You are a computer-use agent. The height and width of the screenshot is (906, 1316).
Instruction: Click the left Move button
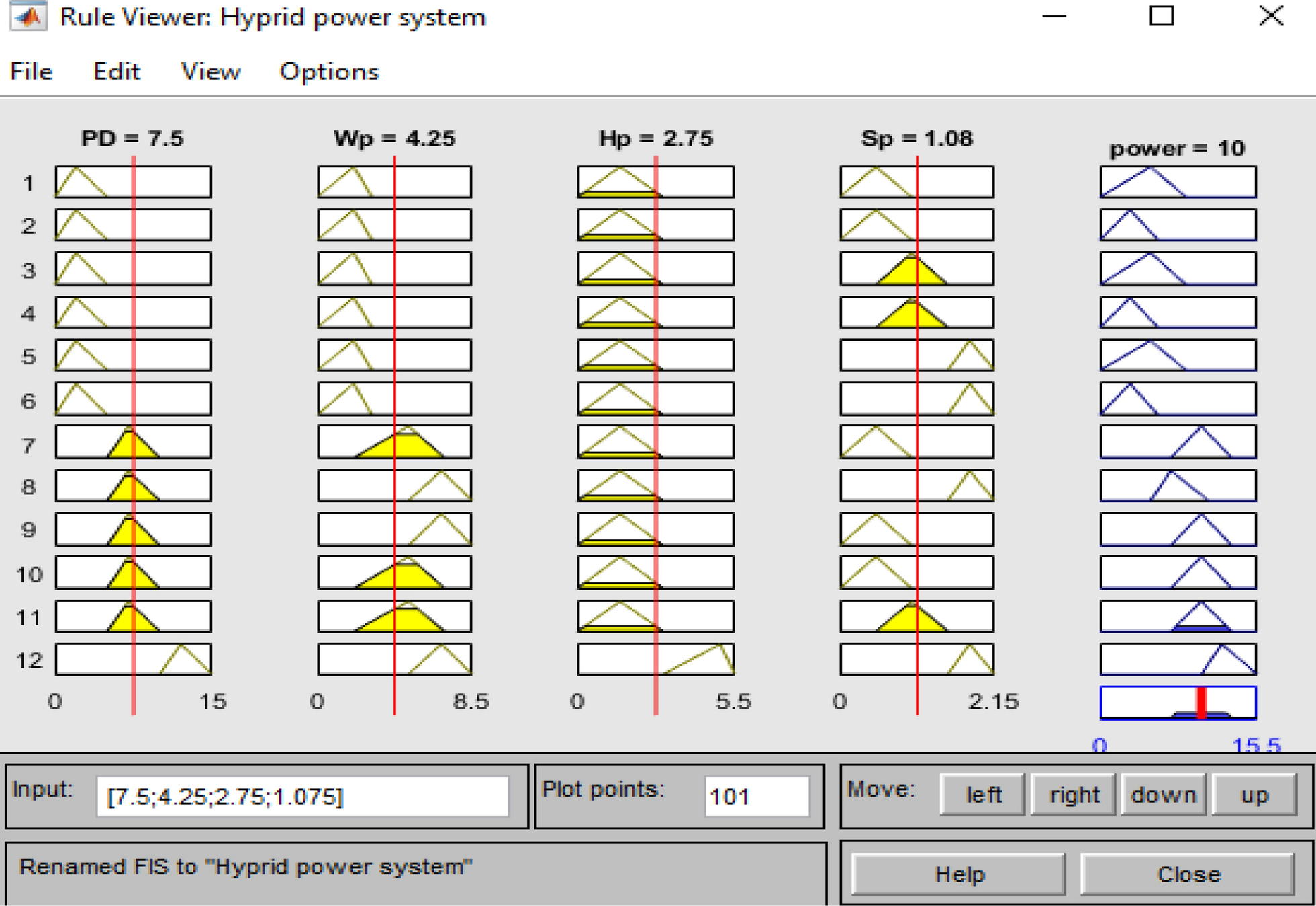pos(983,795)
